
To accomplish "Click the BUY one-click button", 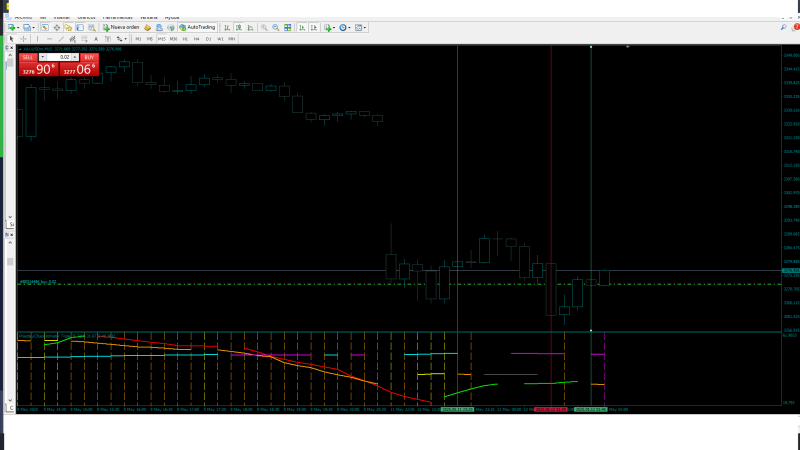I will (x=89, y=57).
